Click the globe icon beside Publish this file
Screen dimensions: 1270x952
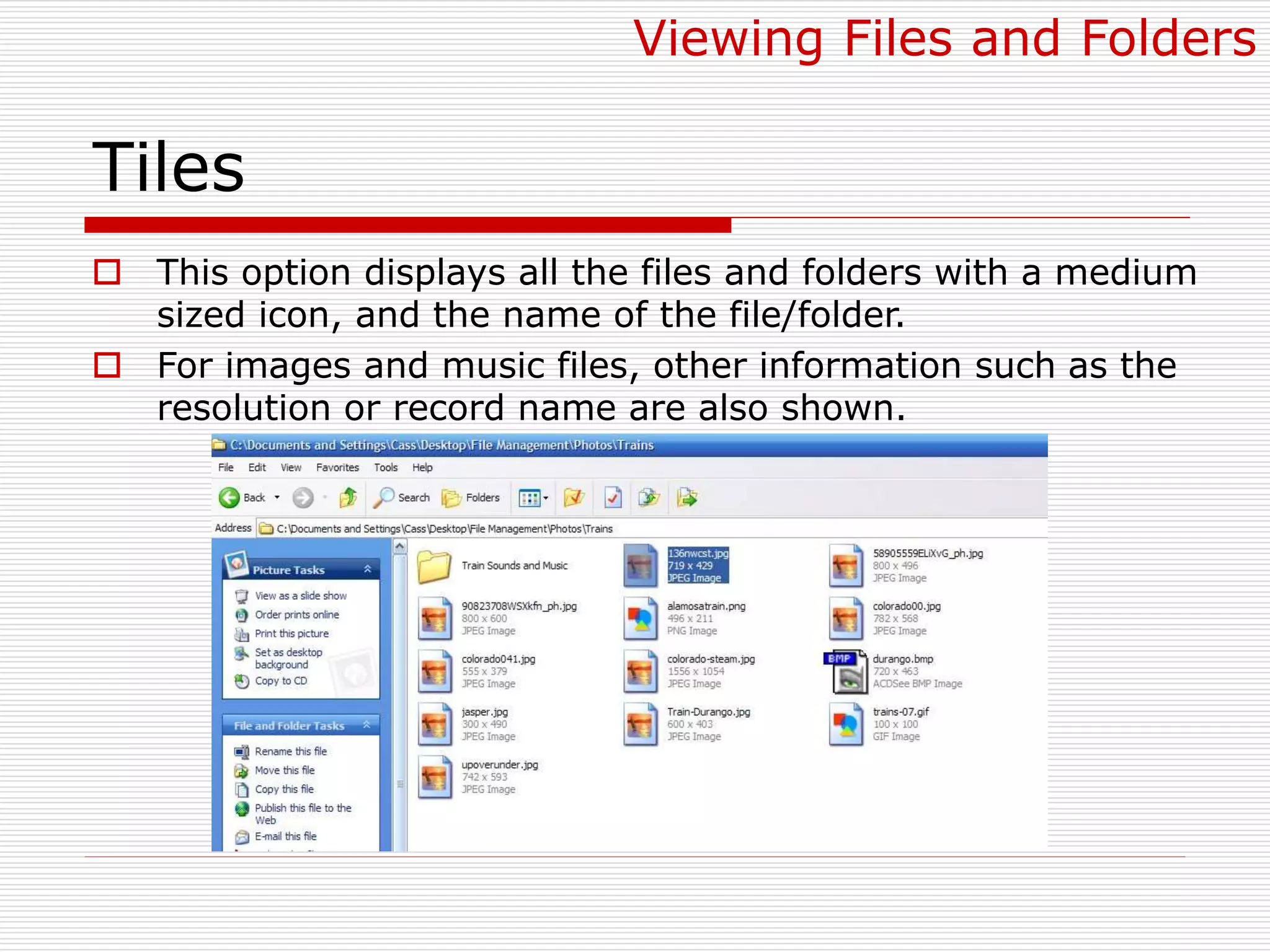click(x=242, y=809)
